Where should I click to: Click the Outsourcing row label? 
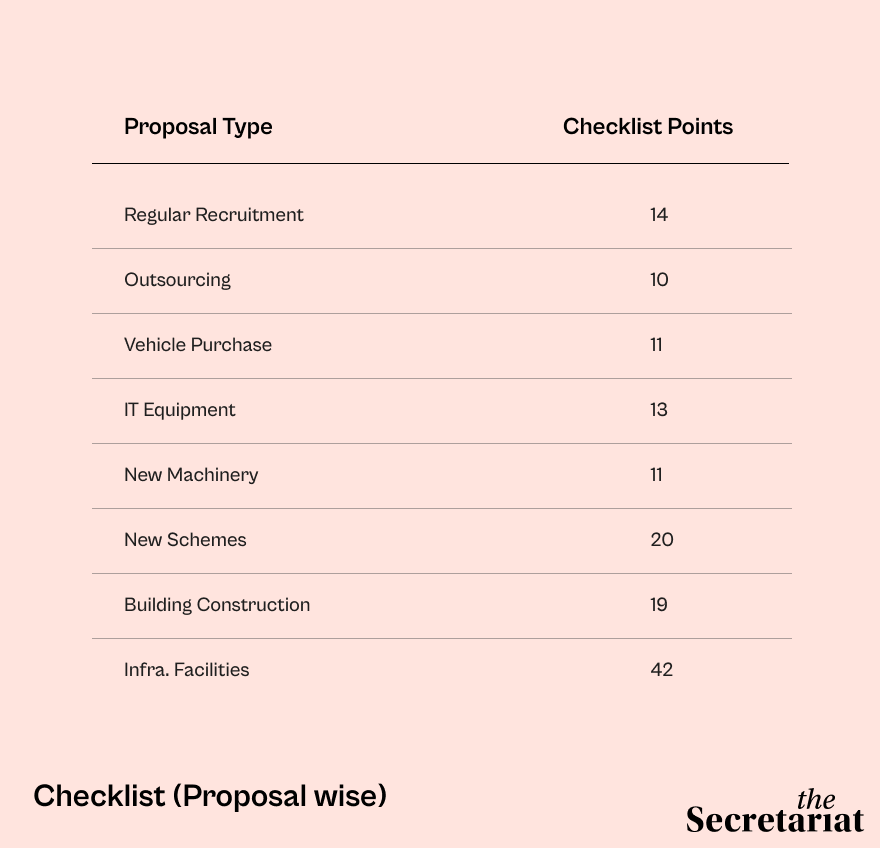pyautogui.click(x=177, y=280)
